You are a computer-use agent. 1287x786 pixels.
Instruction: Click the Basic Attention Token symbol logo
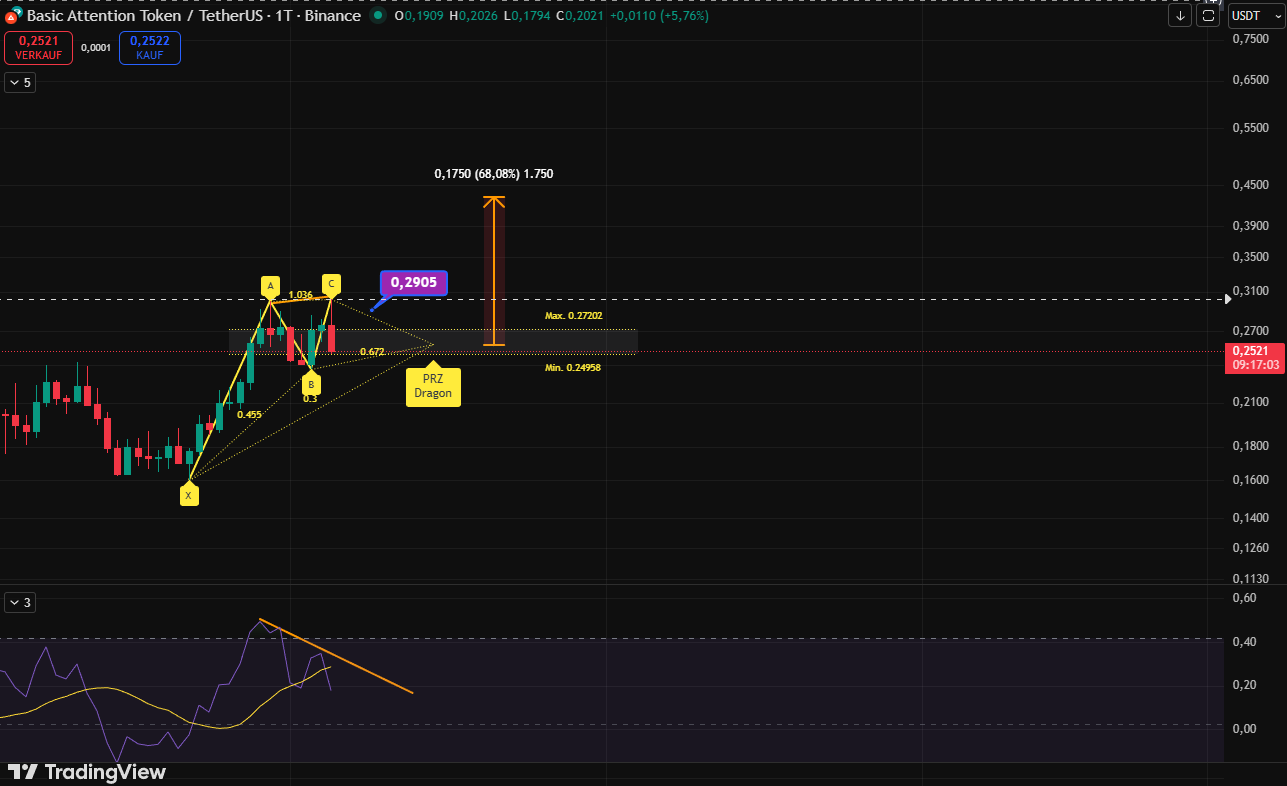(x=12, y=17)
